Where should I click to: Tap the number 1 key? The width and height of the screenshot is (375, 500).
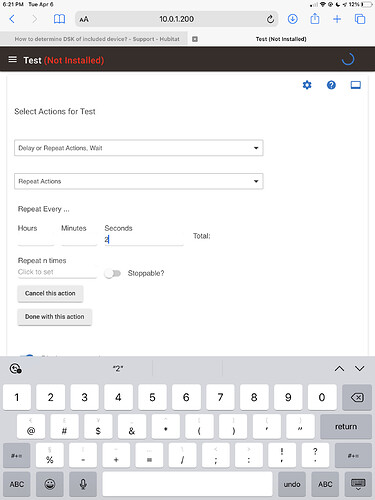point(17,397)
